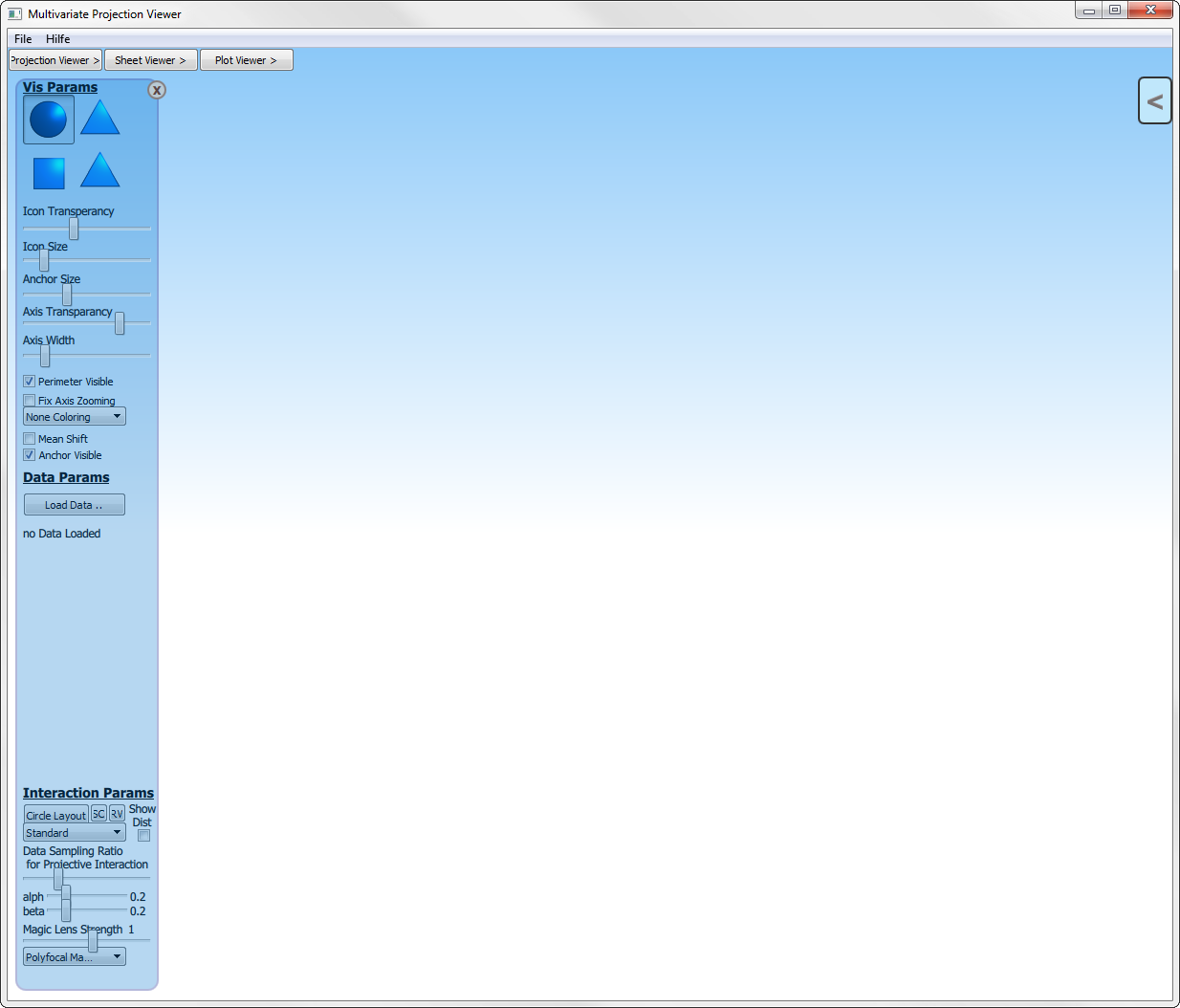Uncheck the Anchor Visible option

coord(30,455)
